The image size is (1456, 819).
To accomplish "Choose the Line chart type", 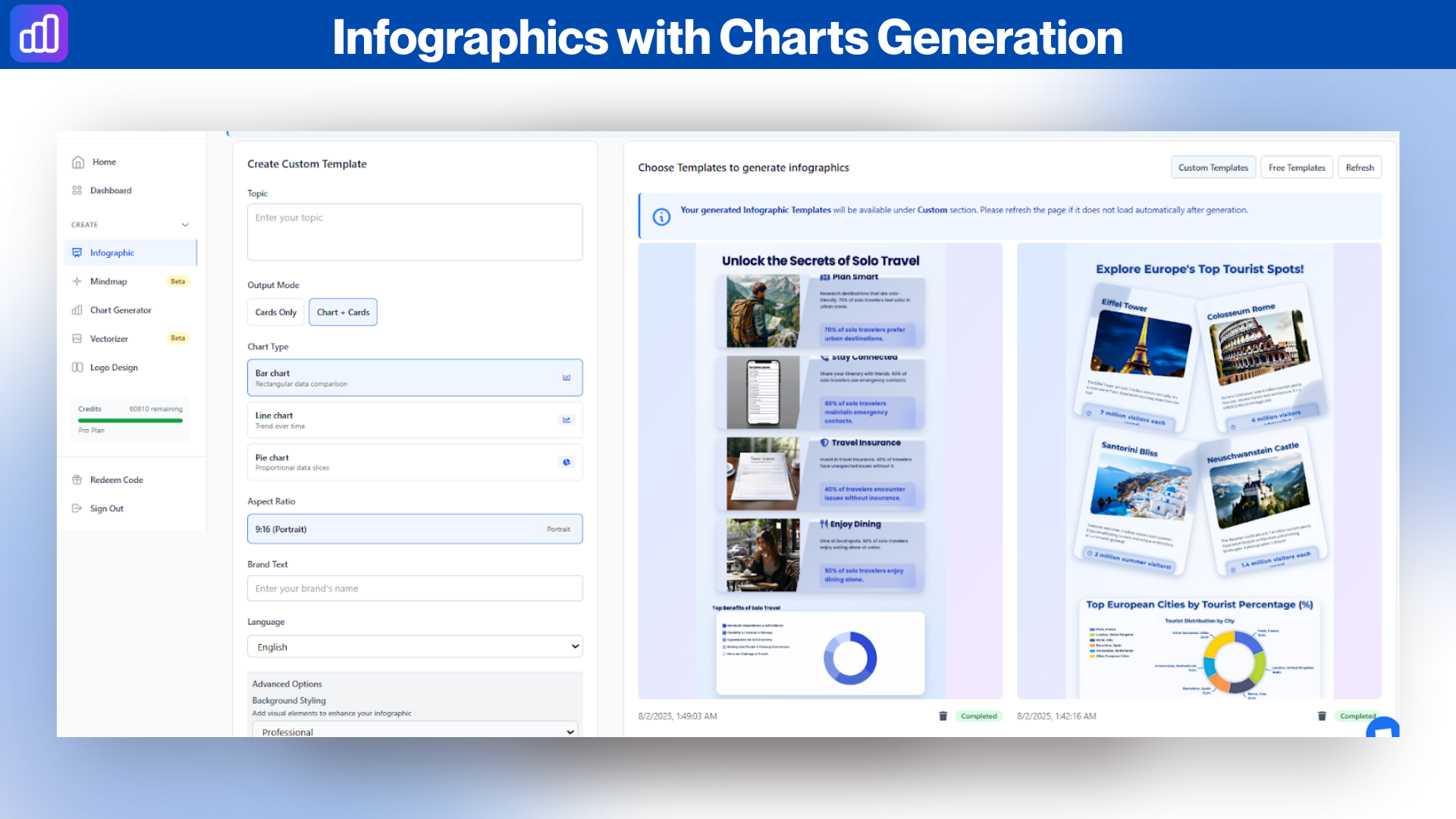I will (414, 419).
